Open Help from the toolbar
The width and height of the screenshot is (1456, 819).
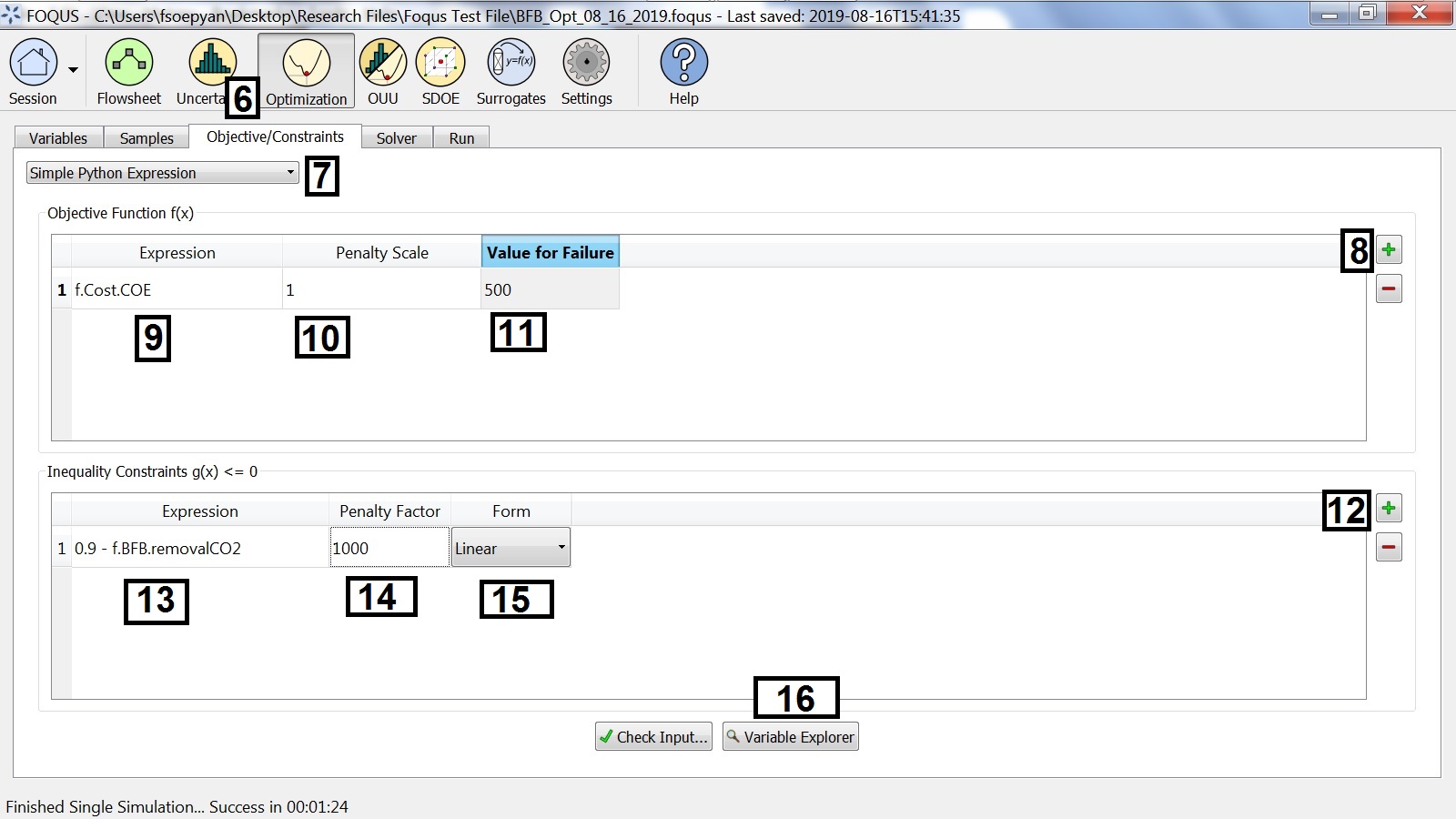(683, 64)
